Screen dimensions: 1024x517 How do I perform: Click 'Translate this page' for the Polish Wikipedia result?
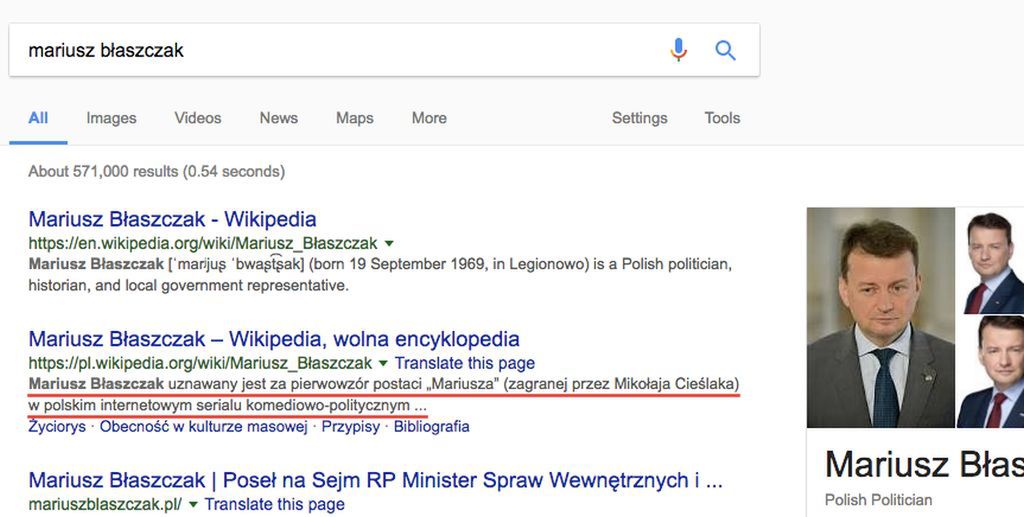coord(465,363)
